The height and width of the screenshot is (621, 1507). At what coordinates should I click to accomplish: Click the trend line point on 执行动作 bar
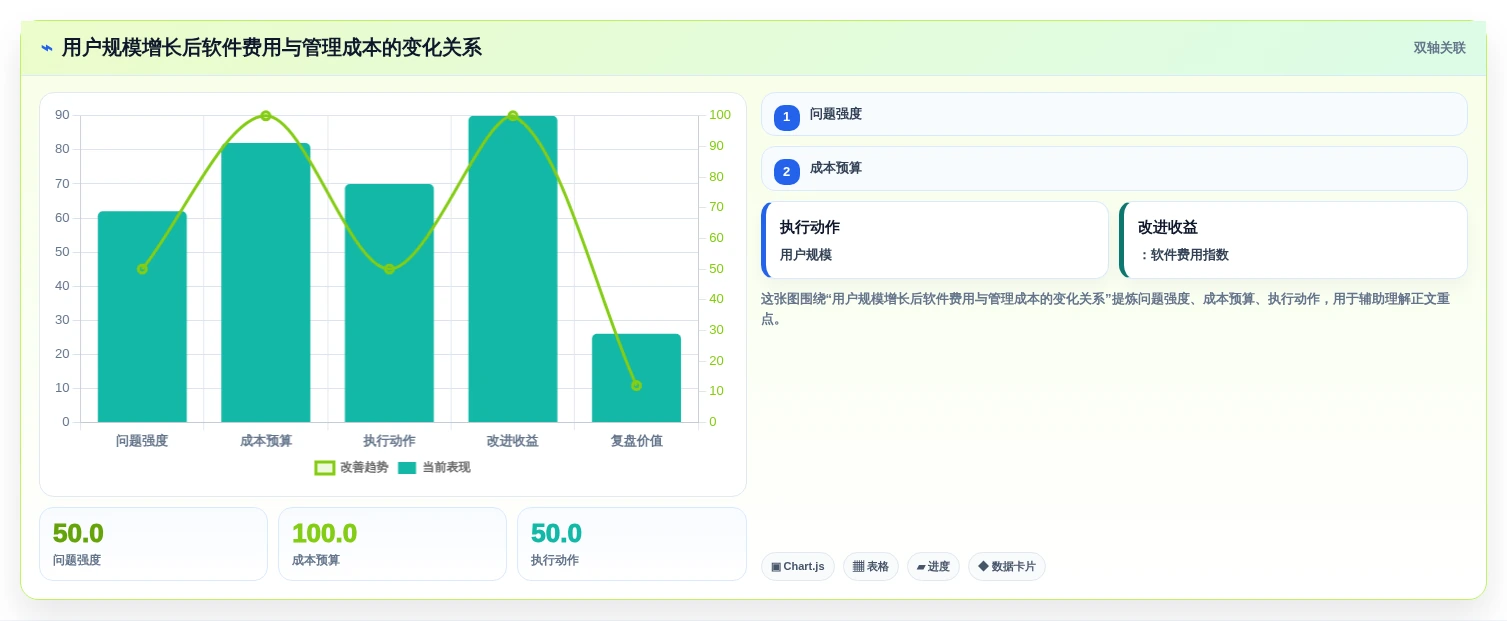[x=389, y=269]
